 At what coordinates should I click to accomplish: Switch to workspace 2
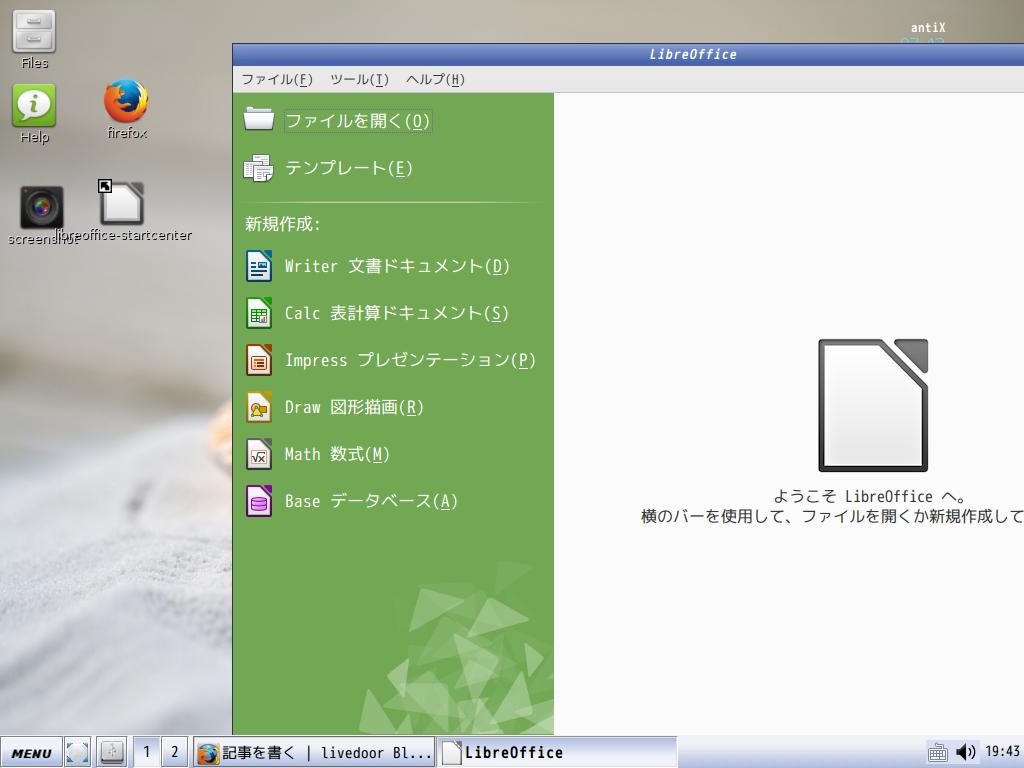pos(174,752)
